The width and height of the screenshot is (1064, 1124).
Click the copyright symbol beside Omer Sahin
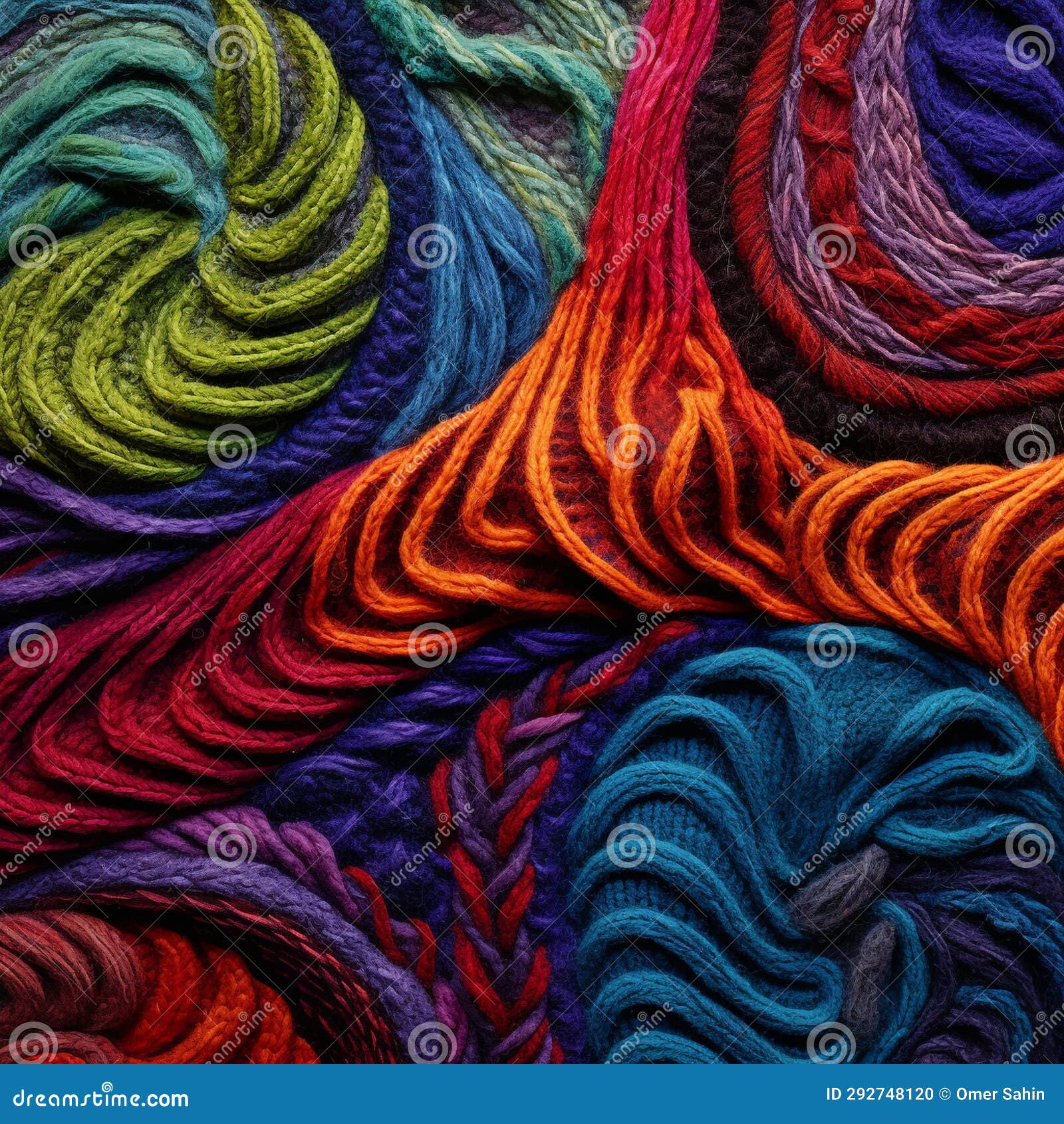pos(944,1094)
